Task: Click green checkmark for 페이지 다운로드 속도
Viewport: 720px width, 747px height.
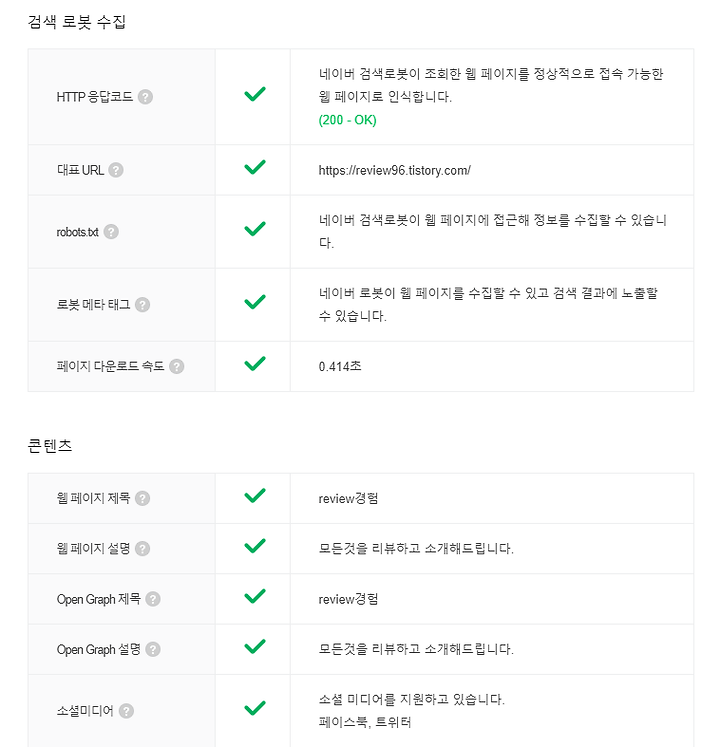Action: pyautogui.click(x=255, y=363)
